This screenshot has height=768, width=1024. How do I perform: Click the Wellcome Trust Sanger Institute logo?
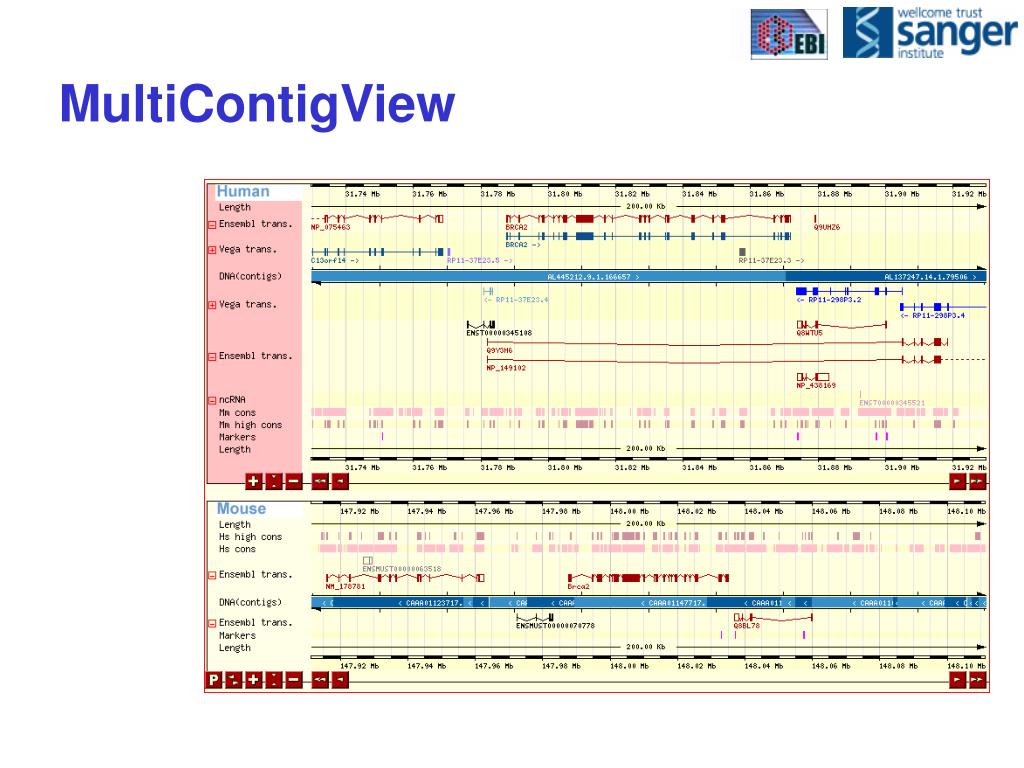(929, 33)
